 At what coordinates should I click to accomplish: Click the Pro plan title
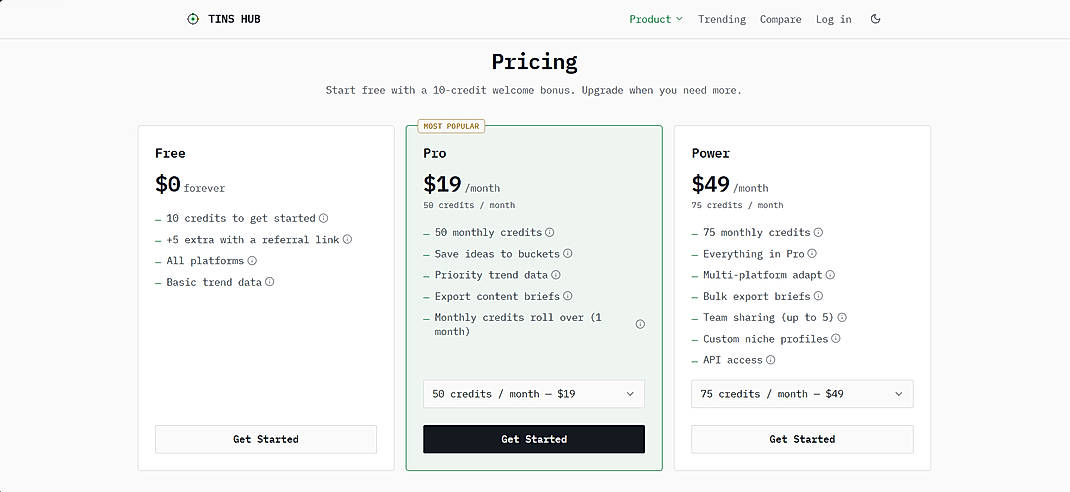(x=435, y=154)
